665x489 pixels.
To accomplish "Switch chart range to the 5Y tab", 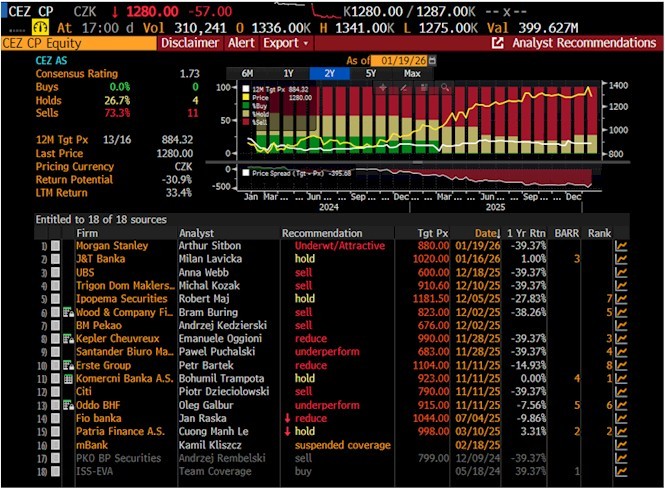I will point(371,74).
